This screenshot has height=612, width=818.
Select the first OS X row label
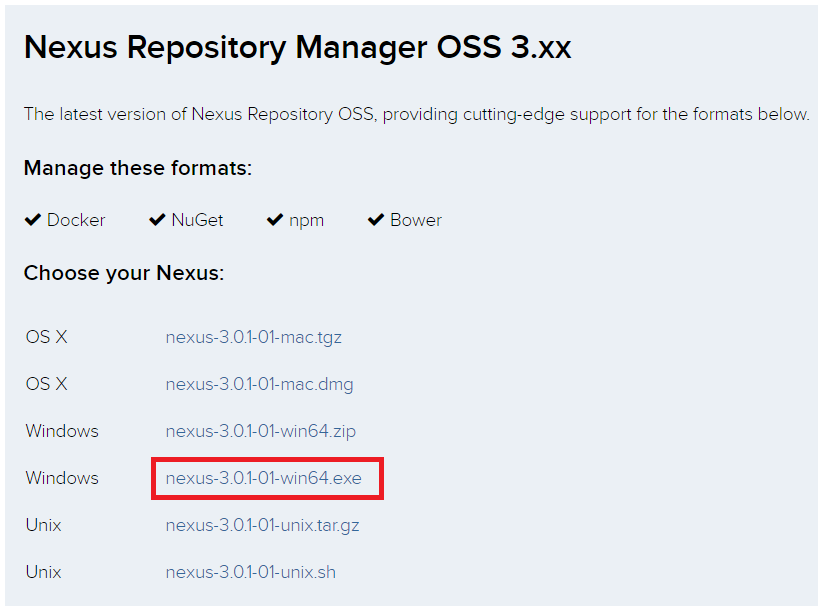[46, 337]
